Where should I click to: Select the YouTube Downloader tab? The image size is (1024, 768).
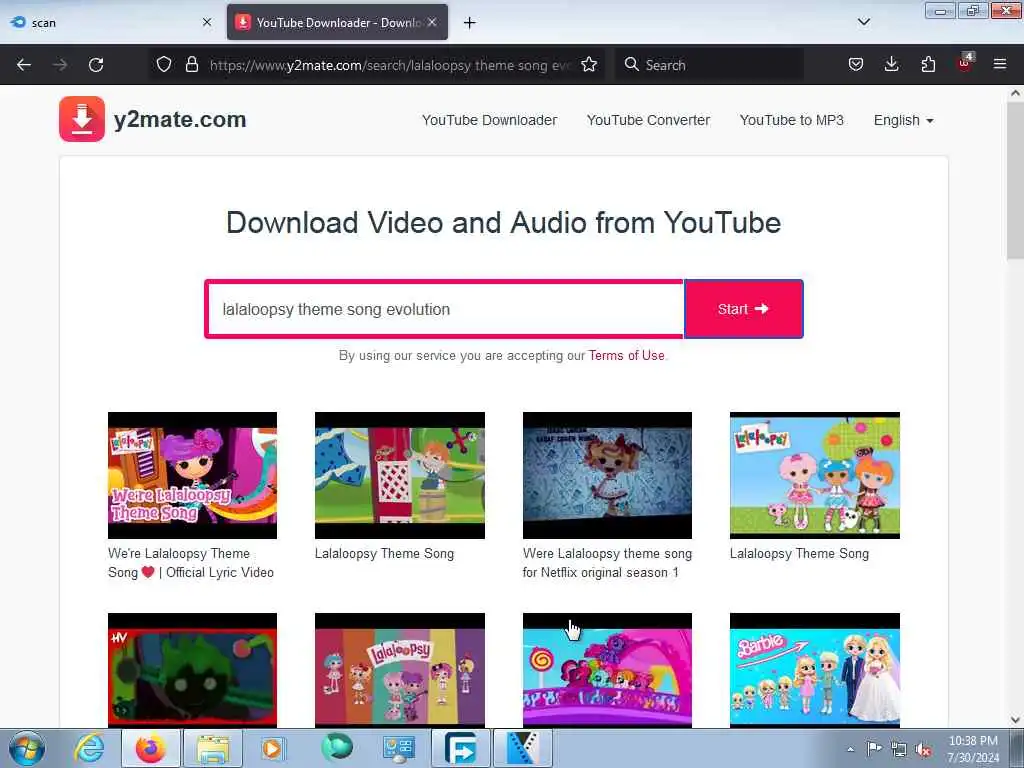click(x=337, y=22)
